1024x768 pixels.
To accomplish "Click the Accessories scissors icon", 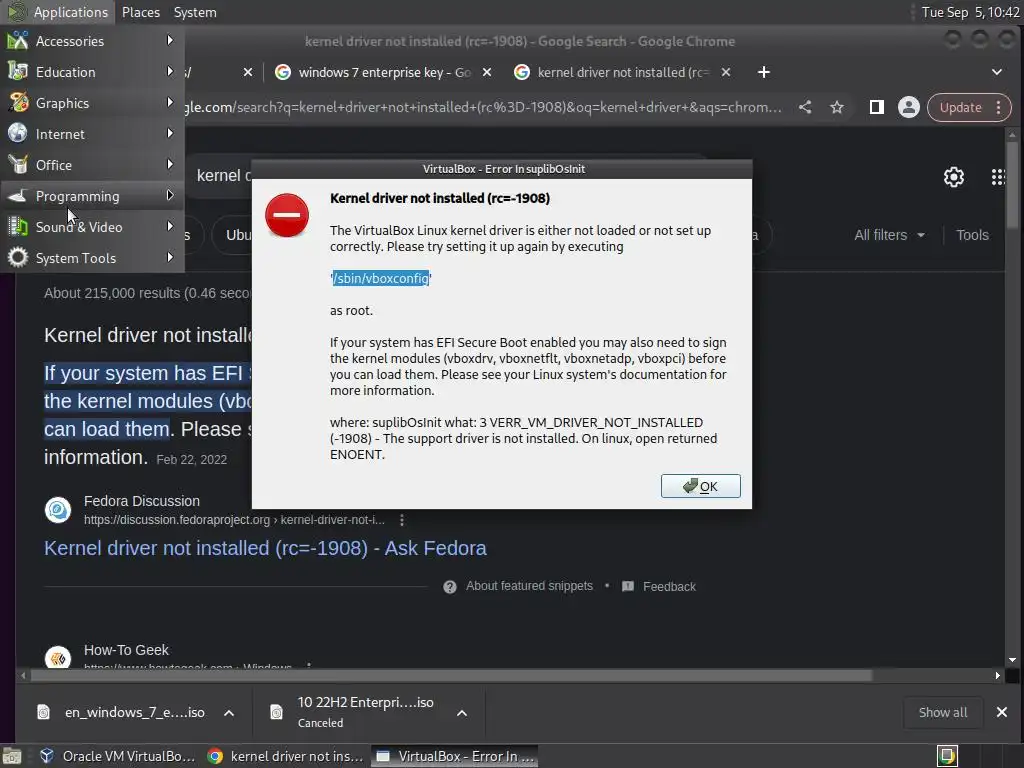I will point(18,40).
